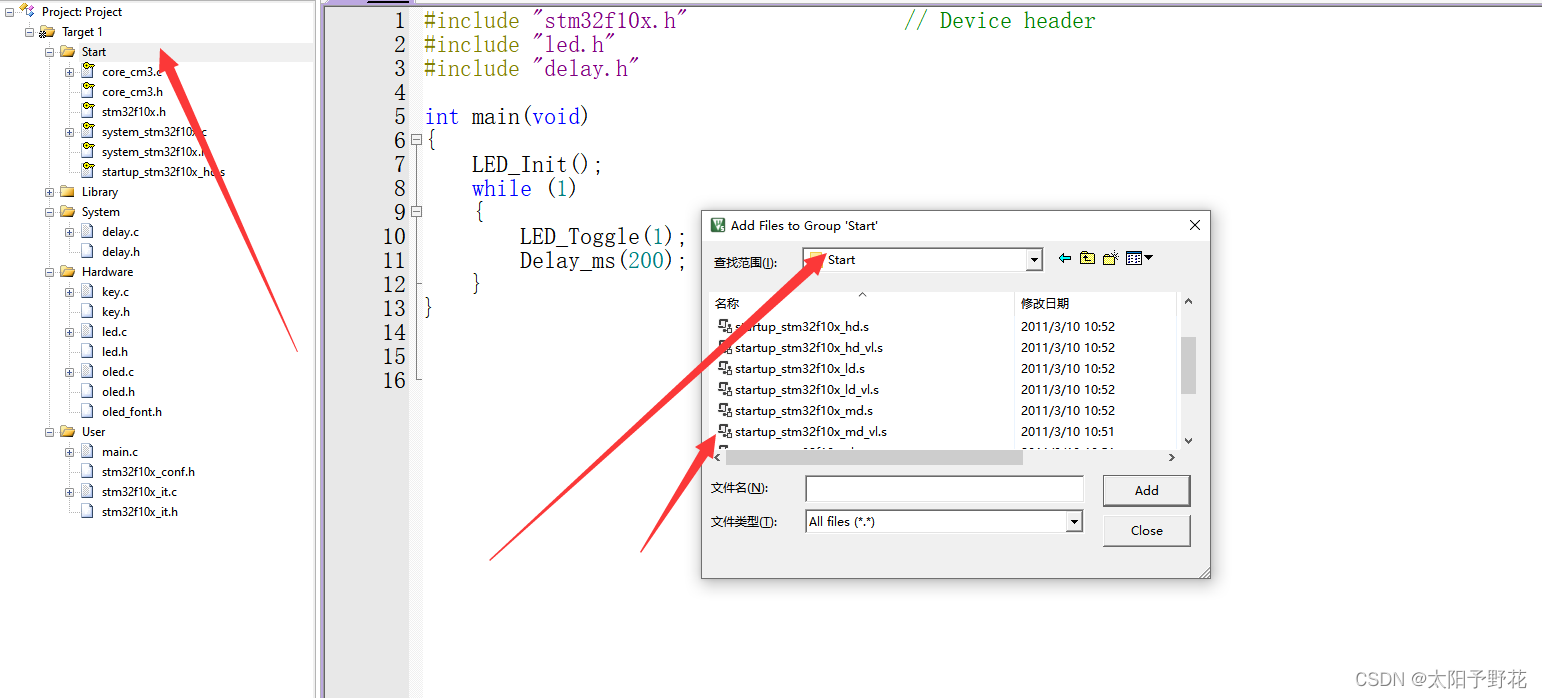Click the file list horizontal scrollbar thumb
The height and width of the screenshot is (698, 1542).
tap(874, 457)
